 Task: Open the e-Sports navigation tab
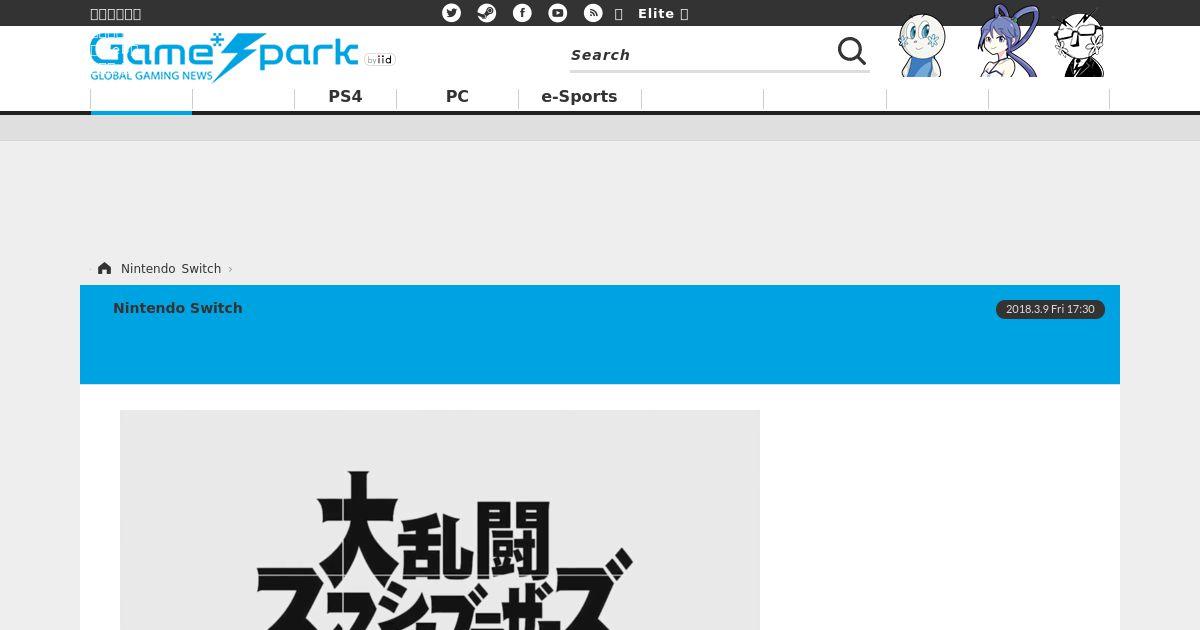click(579, 97)
